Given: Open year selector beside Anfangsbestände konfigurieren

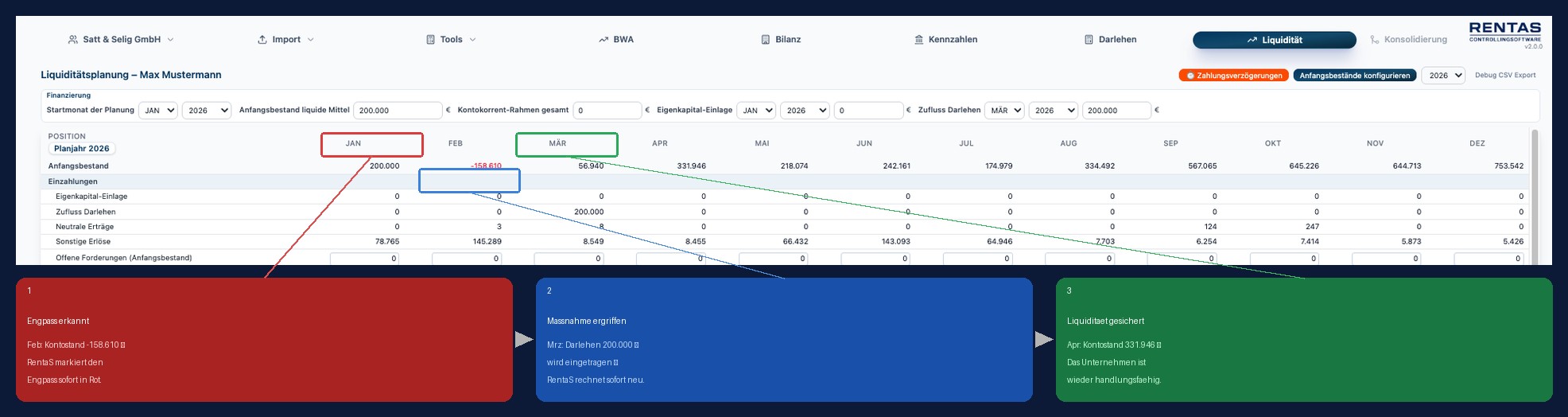Looking at the screenshot, I should [1443, 76].
